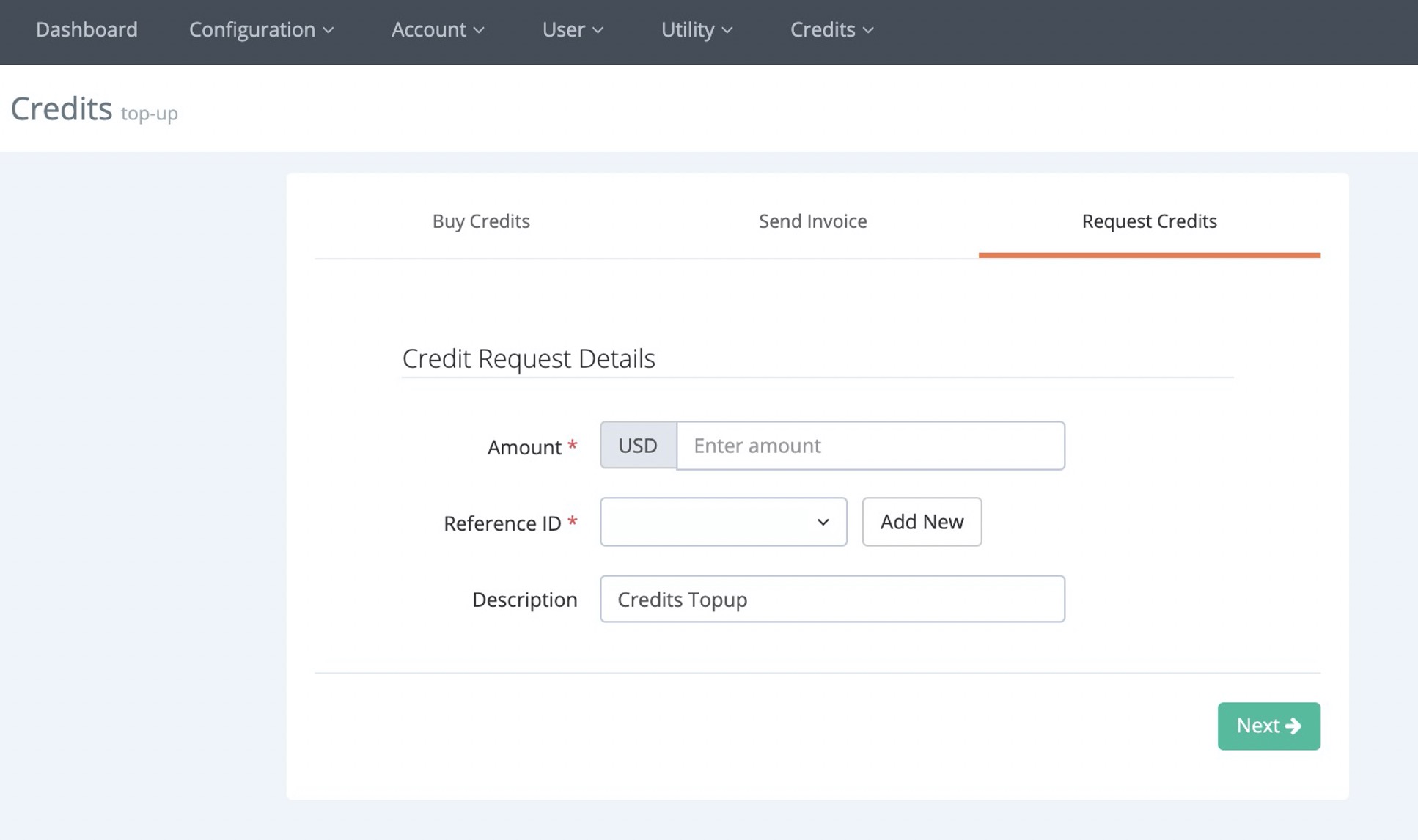Image resolution: width=1418 pixels, height=840 pixels.
Task: Click the USD currency label
Action: click(x=638, y=446)
